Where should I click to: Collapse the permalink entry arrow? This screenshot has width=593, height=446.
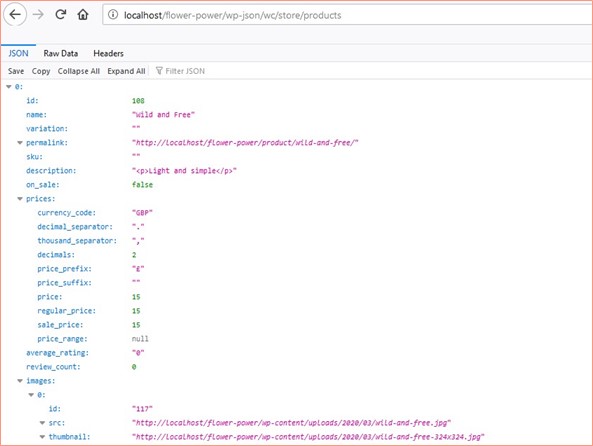(x=20, y=143)
